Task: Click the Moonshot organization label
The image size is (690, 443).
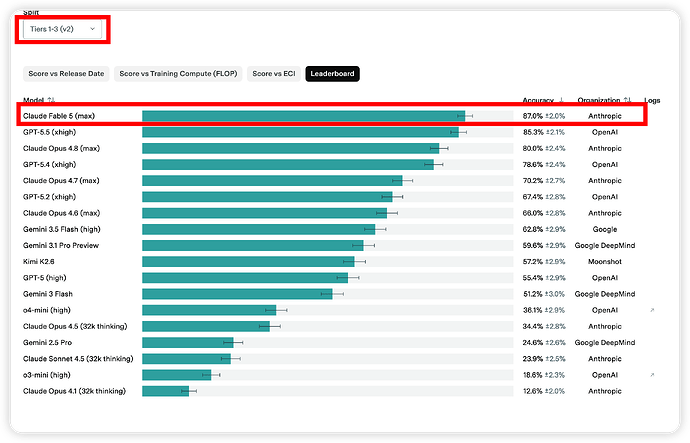Action: [605, 262]
